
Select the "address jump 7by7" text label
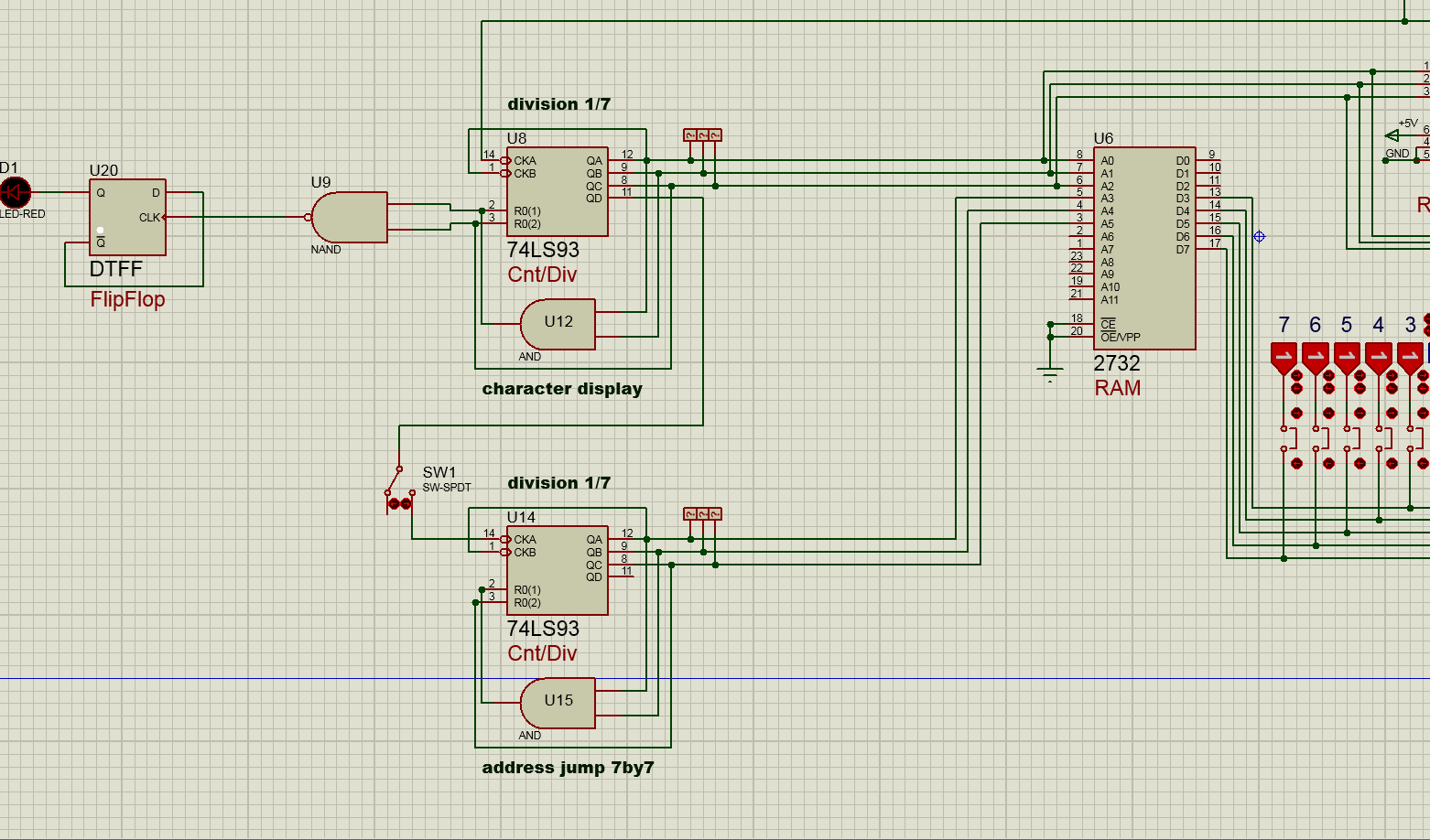coord(568,768)
